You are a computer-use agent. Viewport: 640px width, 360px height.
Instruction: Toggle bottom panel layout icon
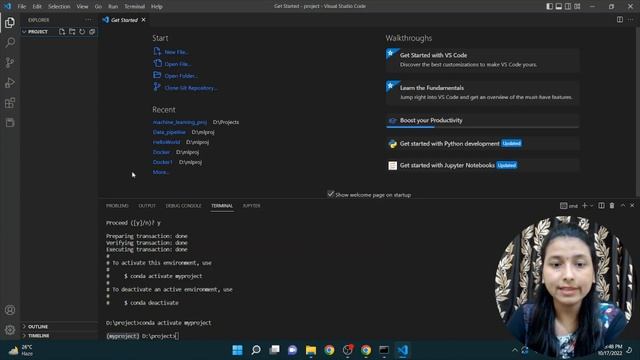[x=559, y=6]
